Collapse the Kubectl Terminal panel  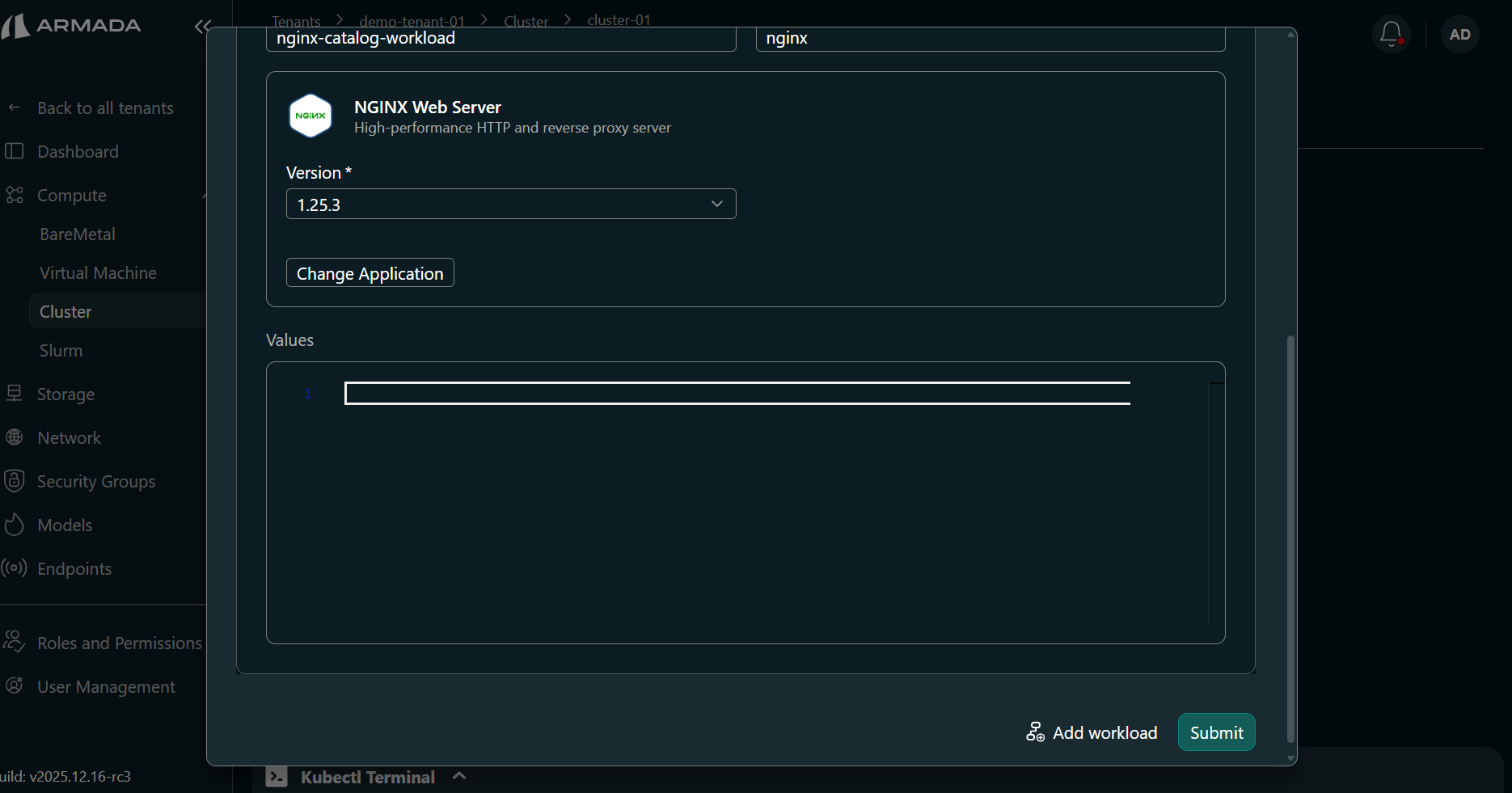pyautogui.click(x=459, y=776)
